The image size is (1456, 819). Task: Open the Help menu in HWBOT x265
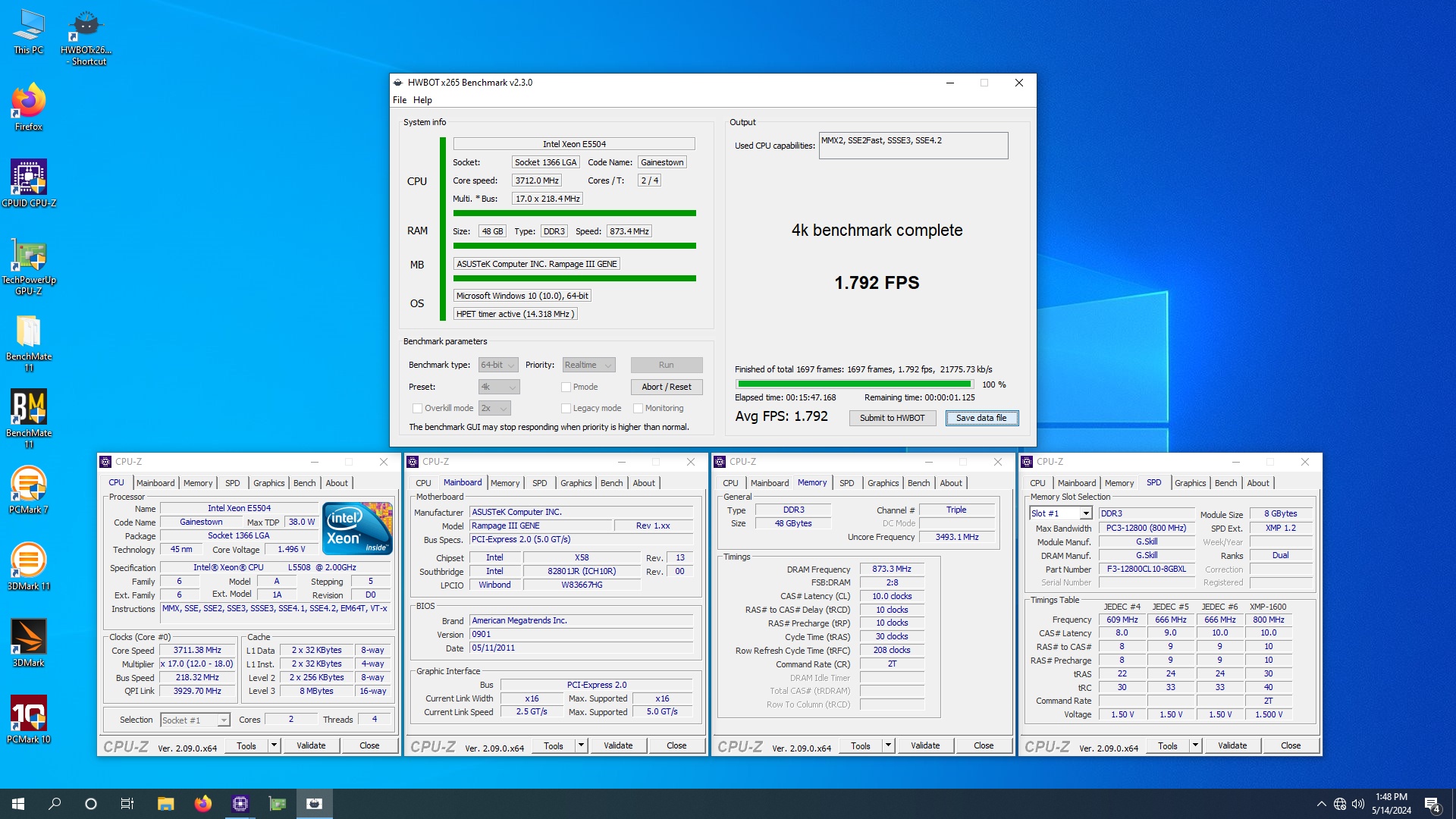(422, 100)
